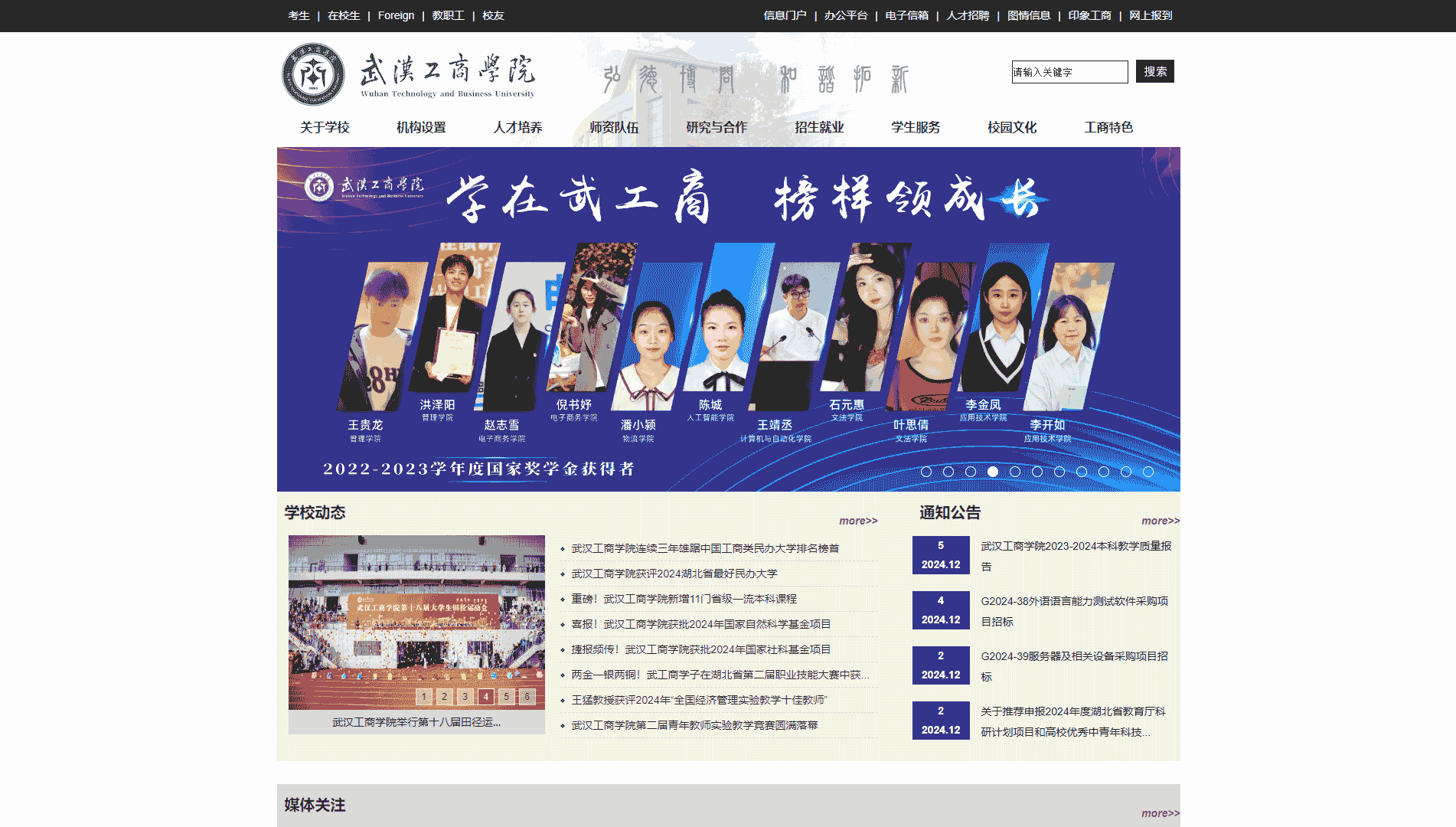Open the 教职工 link in the top bar
The height and width of the screenshot is (827, 1456).
click(x=448, y=15)
